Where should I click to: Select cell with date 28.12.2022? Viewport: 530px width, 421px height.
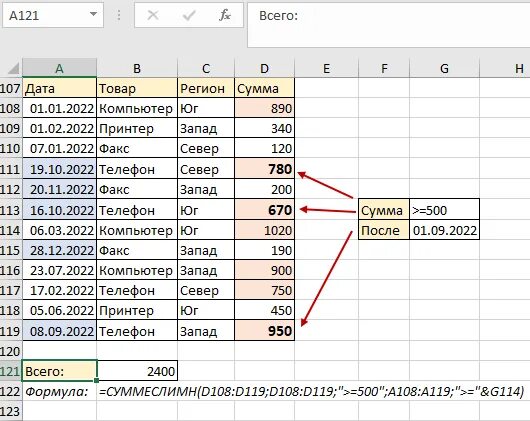[59, 250]
